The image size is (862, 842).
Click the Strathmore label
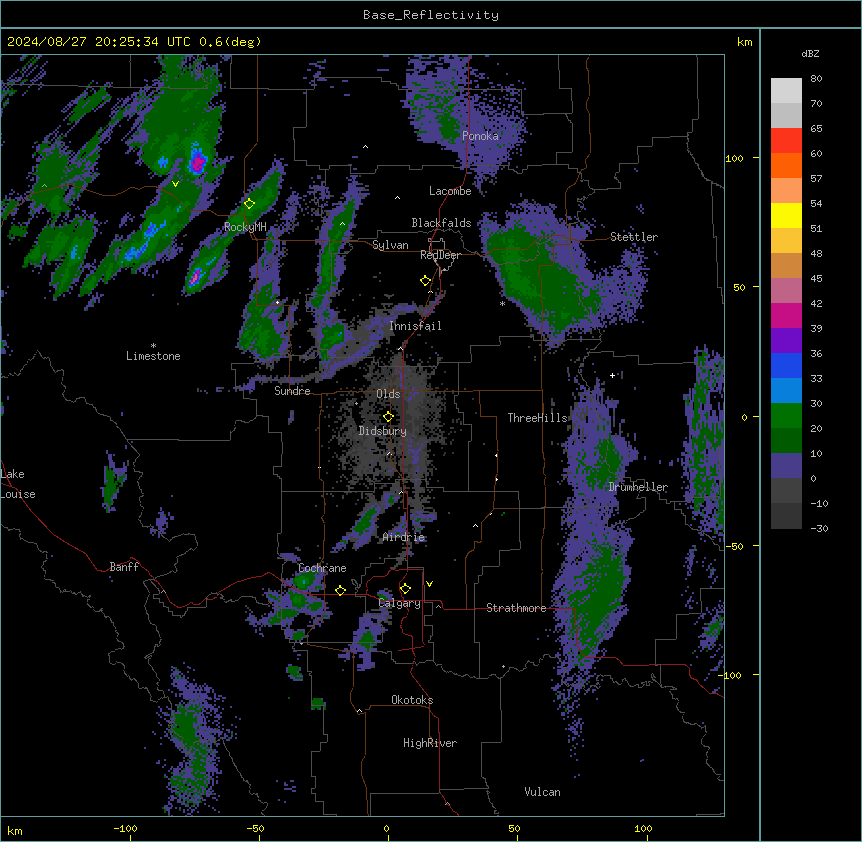tap(516, 608)
